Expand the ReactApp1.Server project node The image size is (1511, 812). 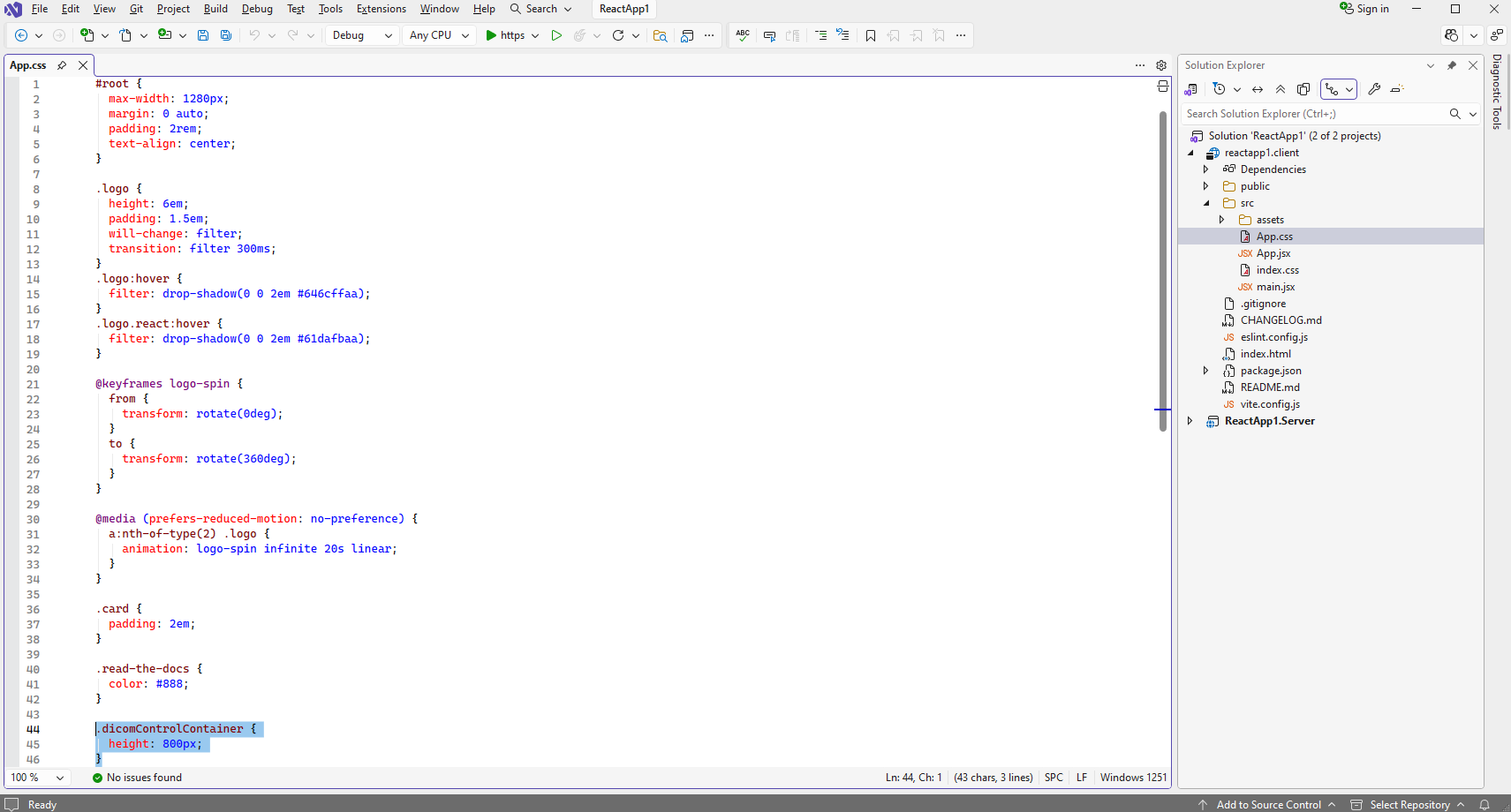[1190, 421]
